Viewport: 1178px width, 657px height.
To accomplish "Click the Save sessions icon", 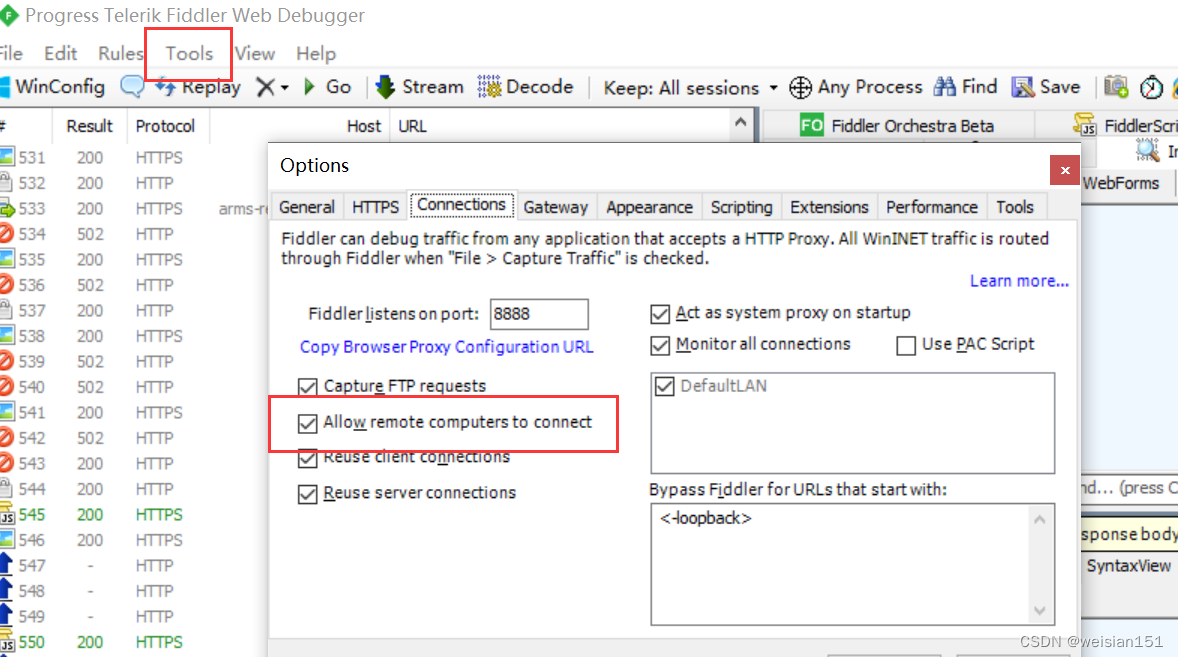I will 1046,87.
